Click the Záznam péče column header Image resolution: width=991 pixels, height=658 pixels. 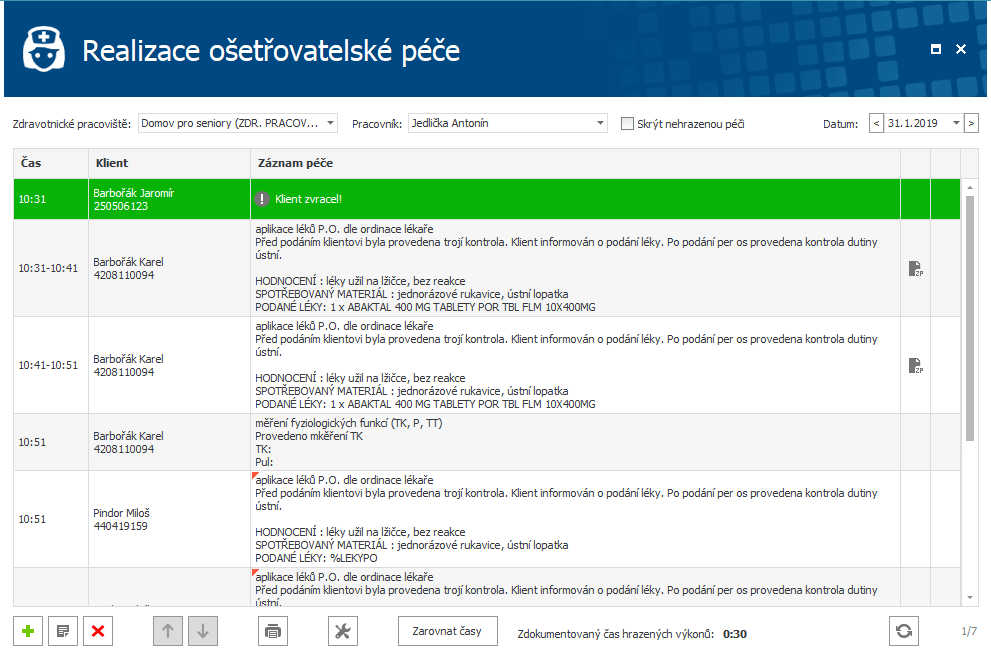click(x=575, y=163)
